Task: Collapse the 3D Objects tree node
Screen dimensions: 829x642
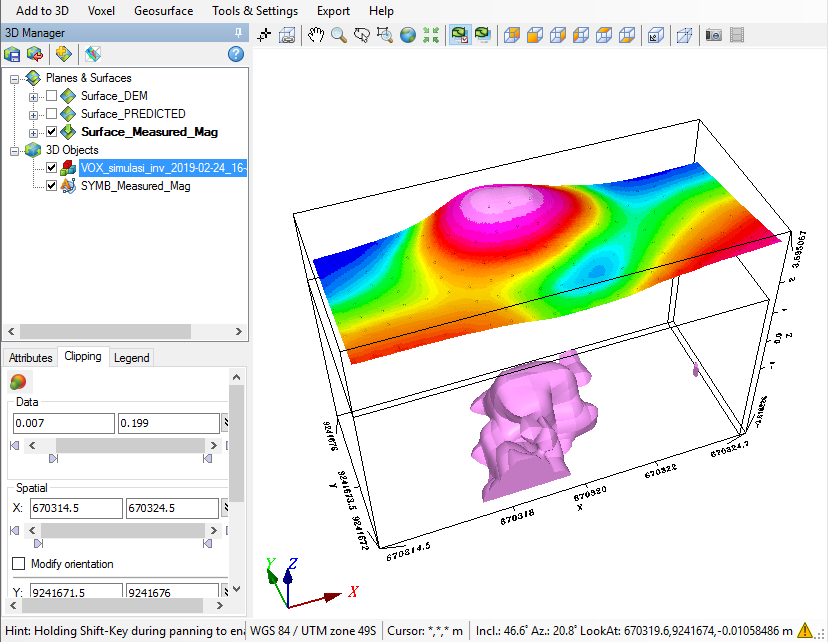Action: pyautogui.click(x=15, y=150)
